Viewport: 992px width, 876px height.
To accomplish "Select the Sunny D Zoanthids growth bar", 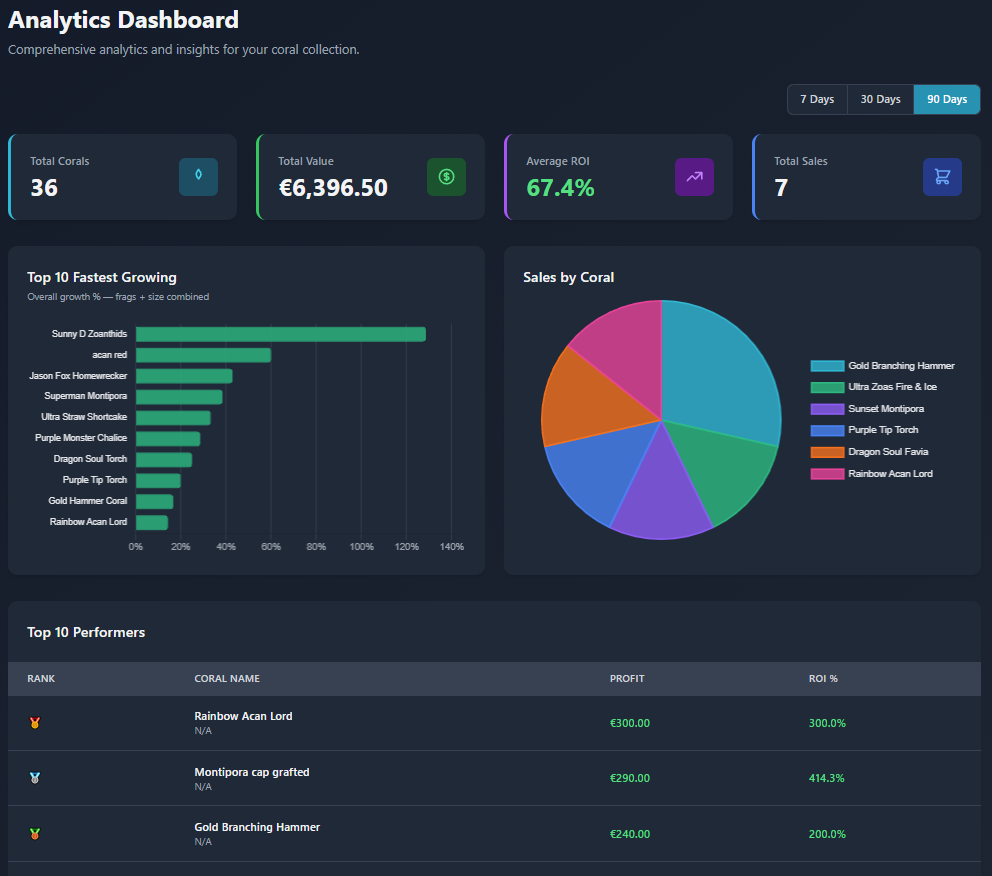I will (280, 333).
